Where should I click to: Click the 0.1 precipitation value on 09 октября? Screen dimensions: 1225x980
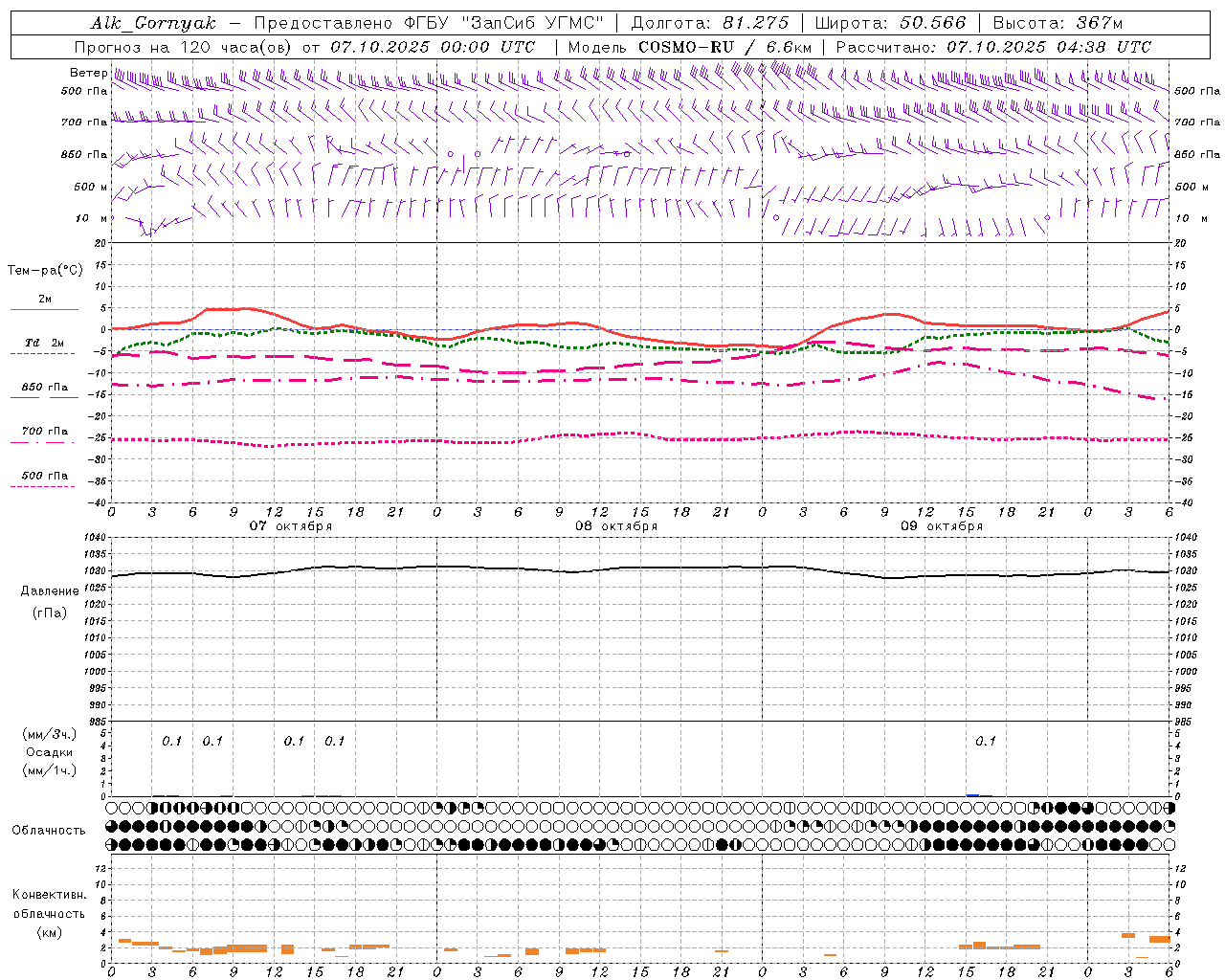click(x=986, y=742)
